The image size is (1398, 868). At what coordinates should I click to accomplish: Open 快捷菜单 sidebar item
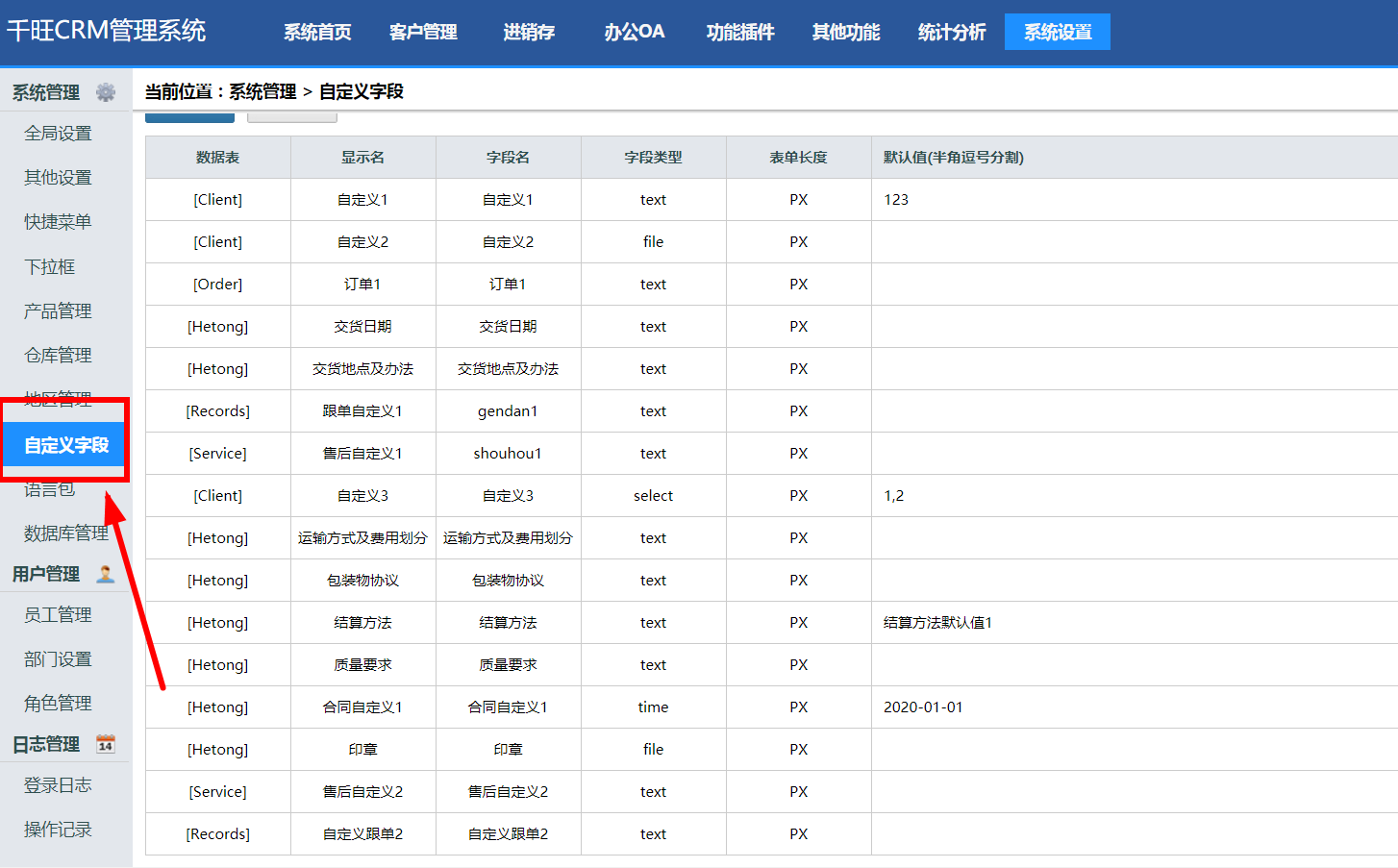58,222
